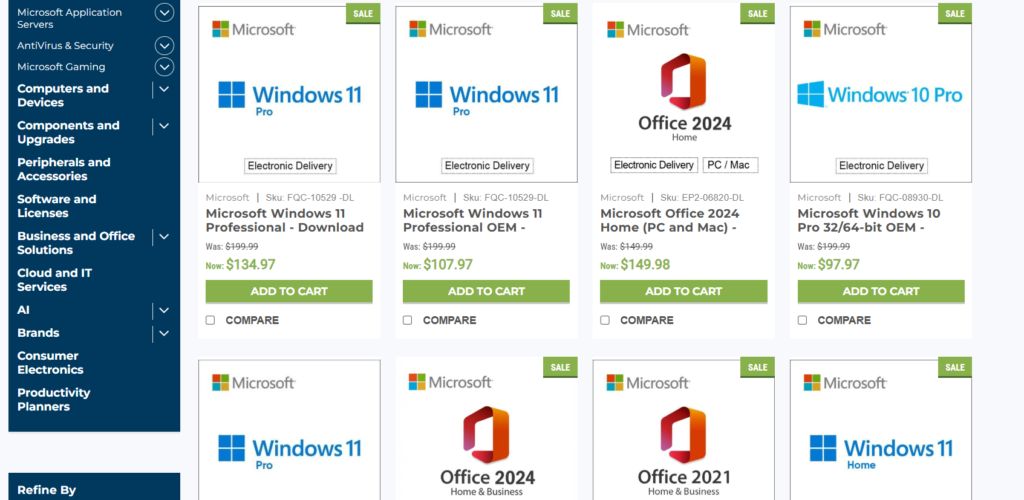Click bottom-row Windows 11 Pro image without sale badge

click(289, 452)
